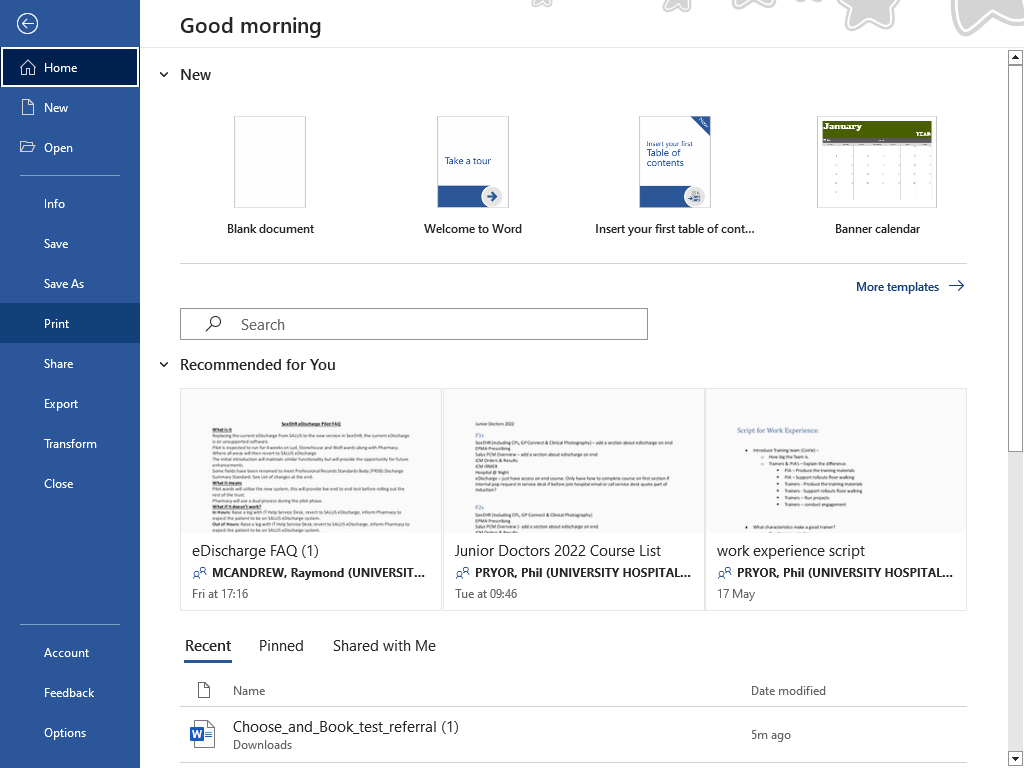This screenshot has height=768, width=1024.
Task: Choose Save in the sidebar
Action: click(70, 244)
